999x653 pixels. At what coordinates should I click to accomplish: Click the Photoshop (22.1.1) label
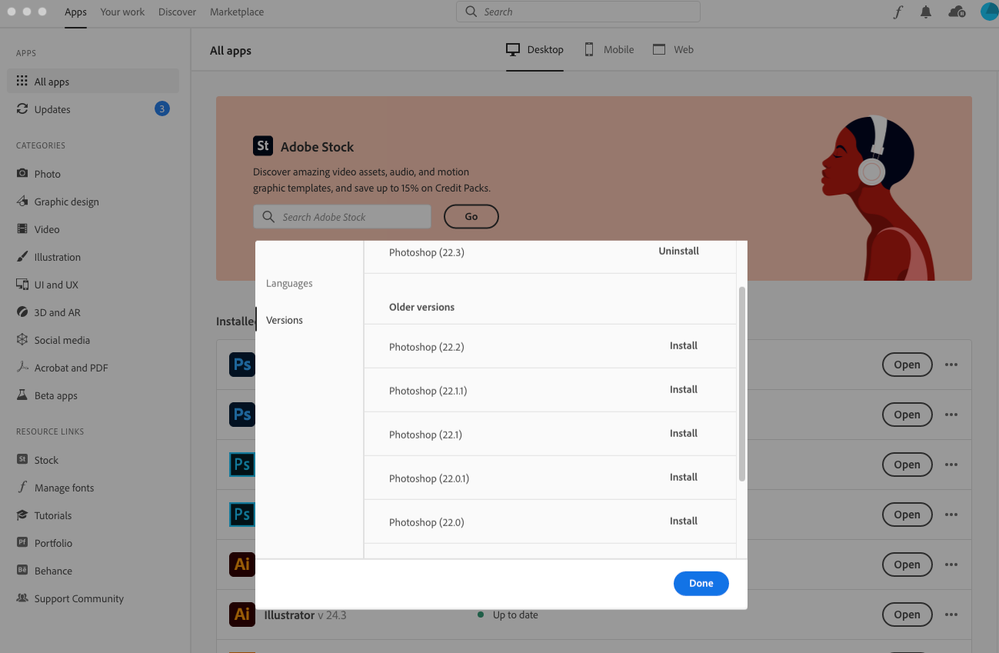[428, 391]
